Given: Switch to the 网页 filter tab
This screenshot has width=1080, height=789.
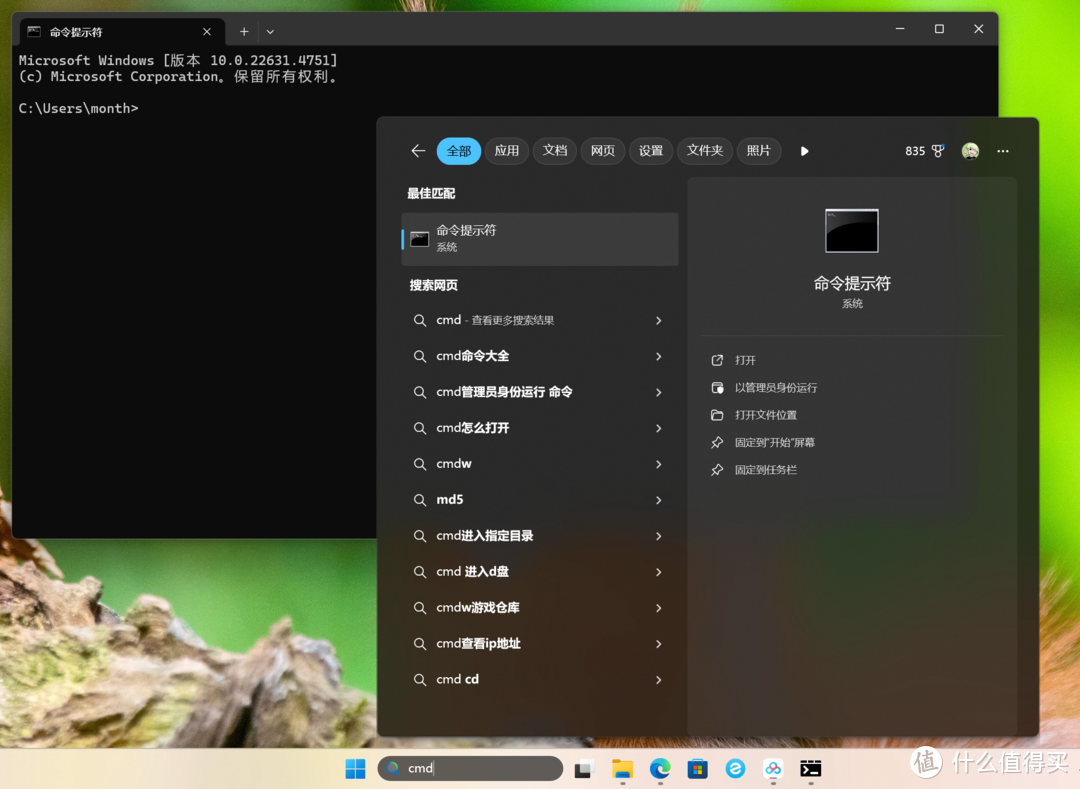Looking at the screenshot, I should tap(603, 151).
